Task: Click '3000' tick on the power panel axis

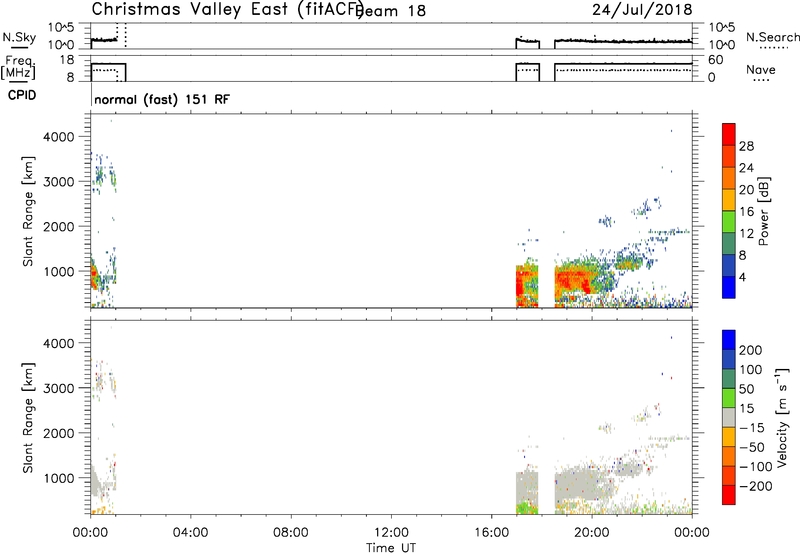Action: click(59, 182)
